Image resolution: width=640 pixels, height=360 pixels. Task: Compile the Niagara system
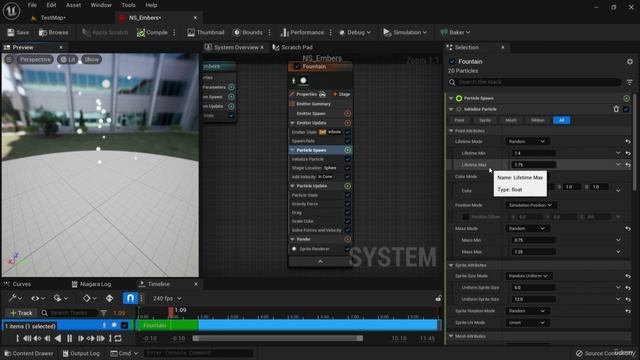tap(152, 32)
